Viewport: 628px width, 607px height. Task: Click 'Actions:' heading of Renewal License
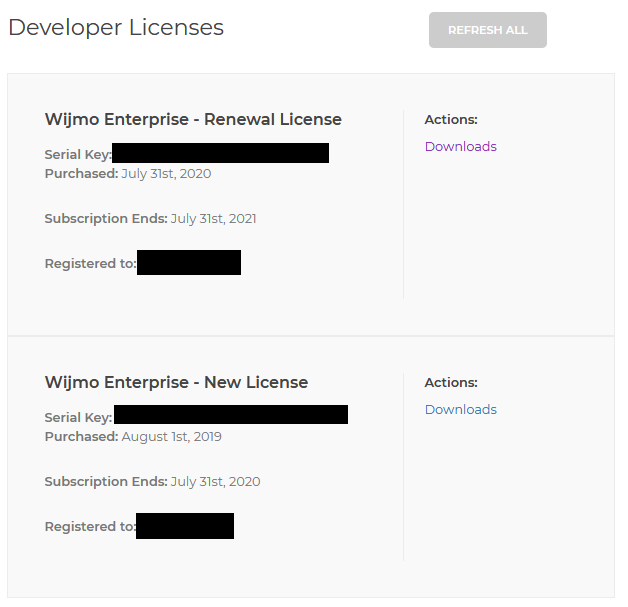[451, 120]
